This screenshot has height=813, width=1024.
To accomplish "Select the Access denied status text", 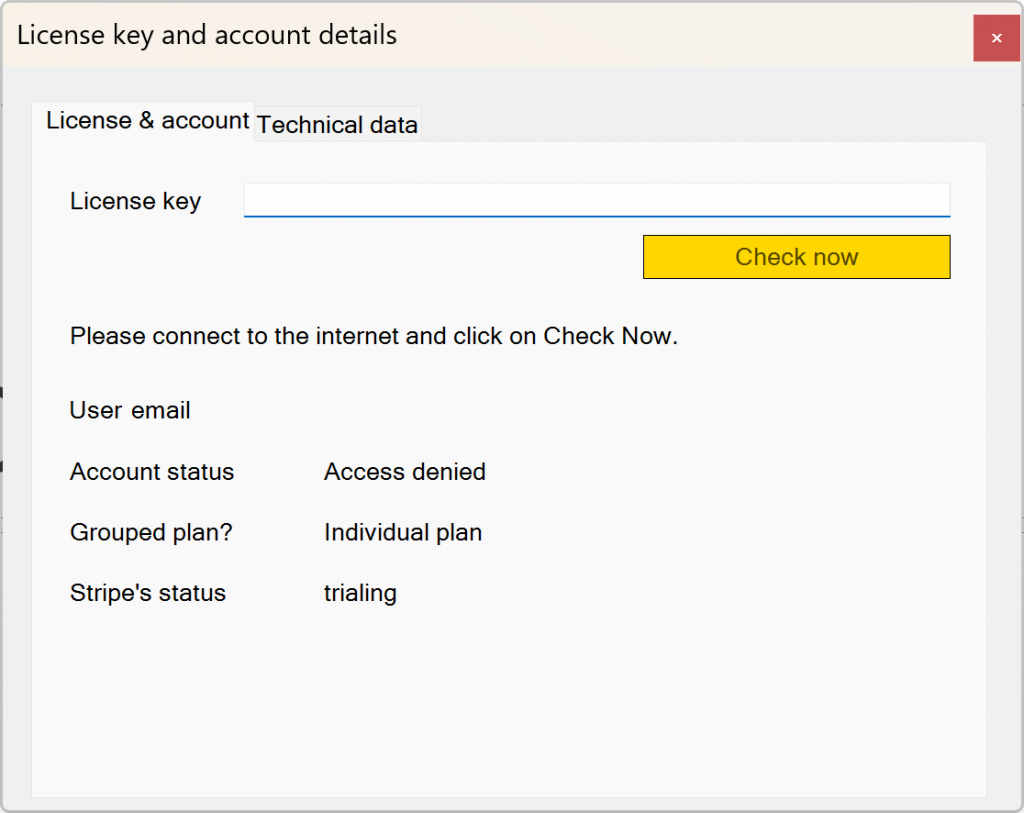I will tap(405, 472).
